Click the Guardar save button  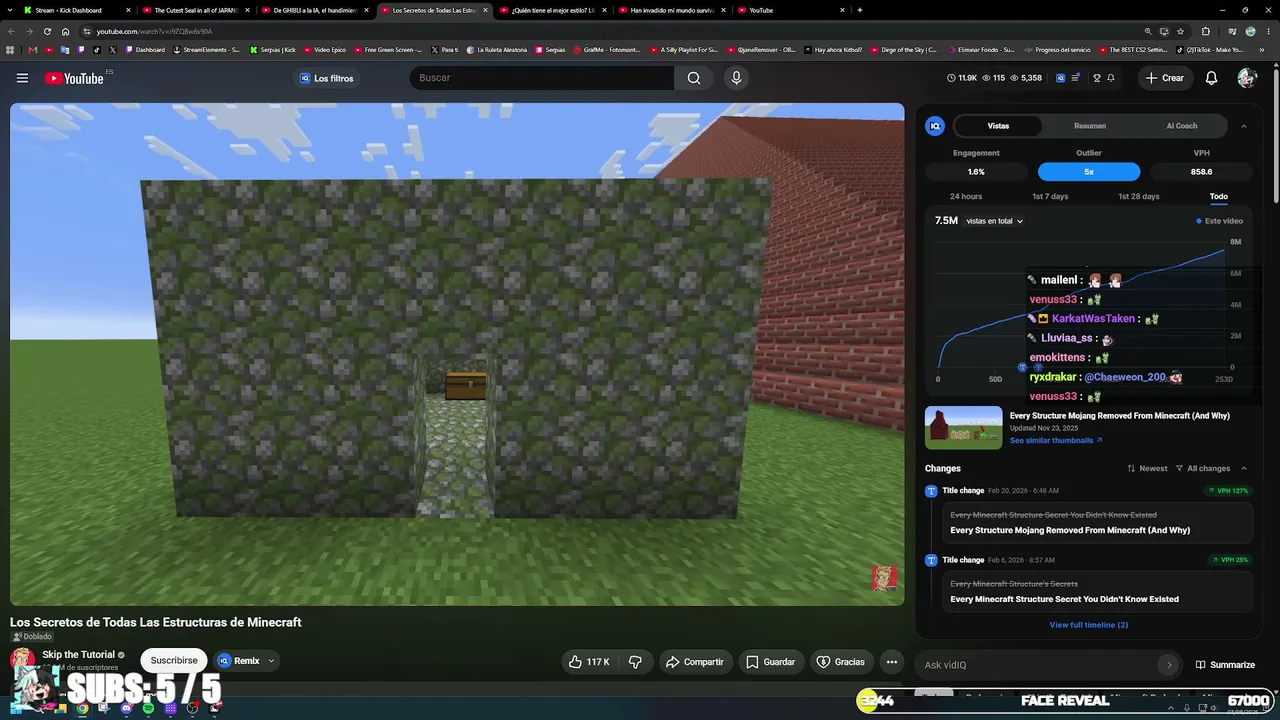(x=770, y=662)
